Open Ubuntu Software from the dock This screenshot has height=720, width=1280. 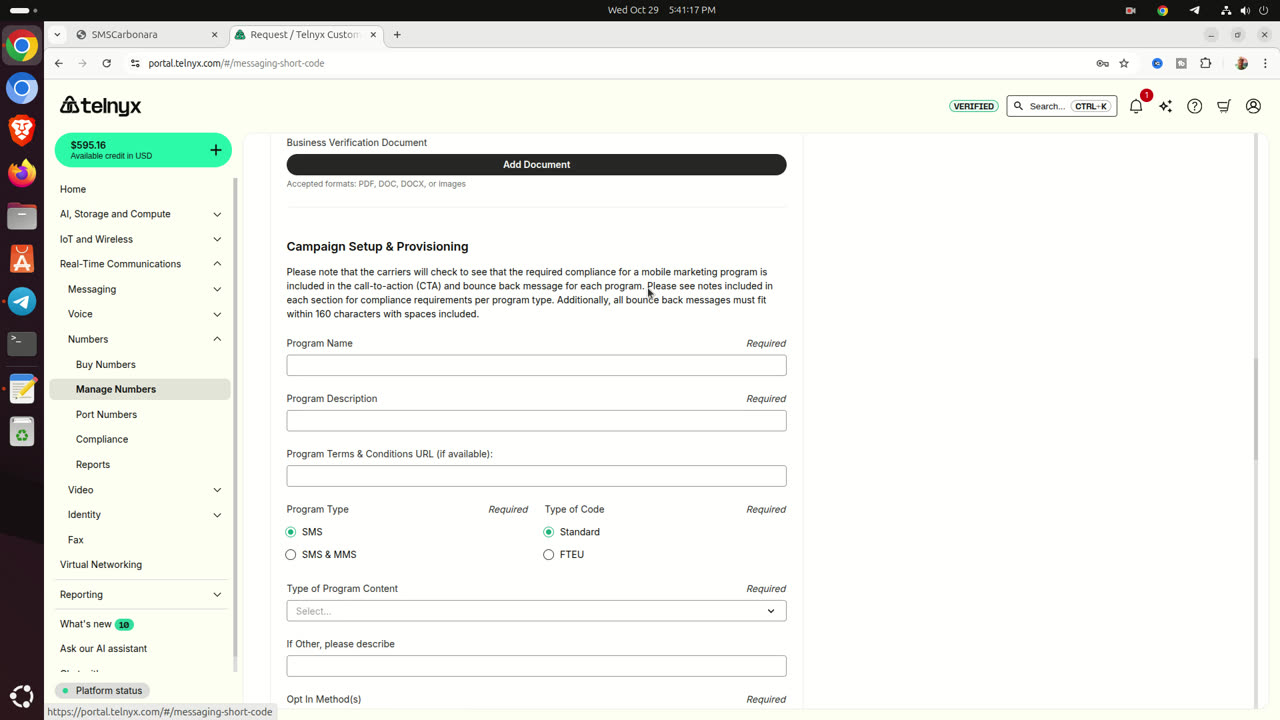click(x=22, y=259)
